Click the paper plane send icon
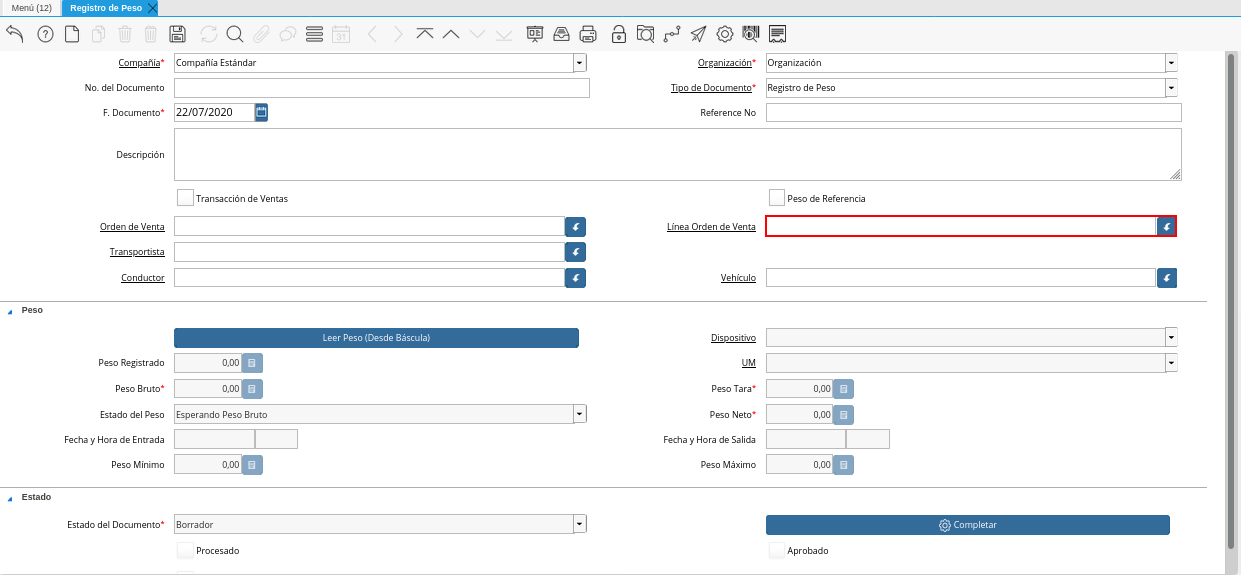The height and width of the screenshot is (576, 1241). point(698,34)
